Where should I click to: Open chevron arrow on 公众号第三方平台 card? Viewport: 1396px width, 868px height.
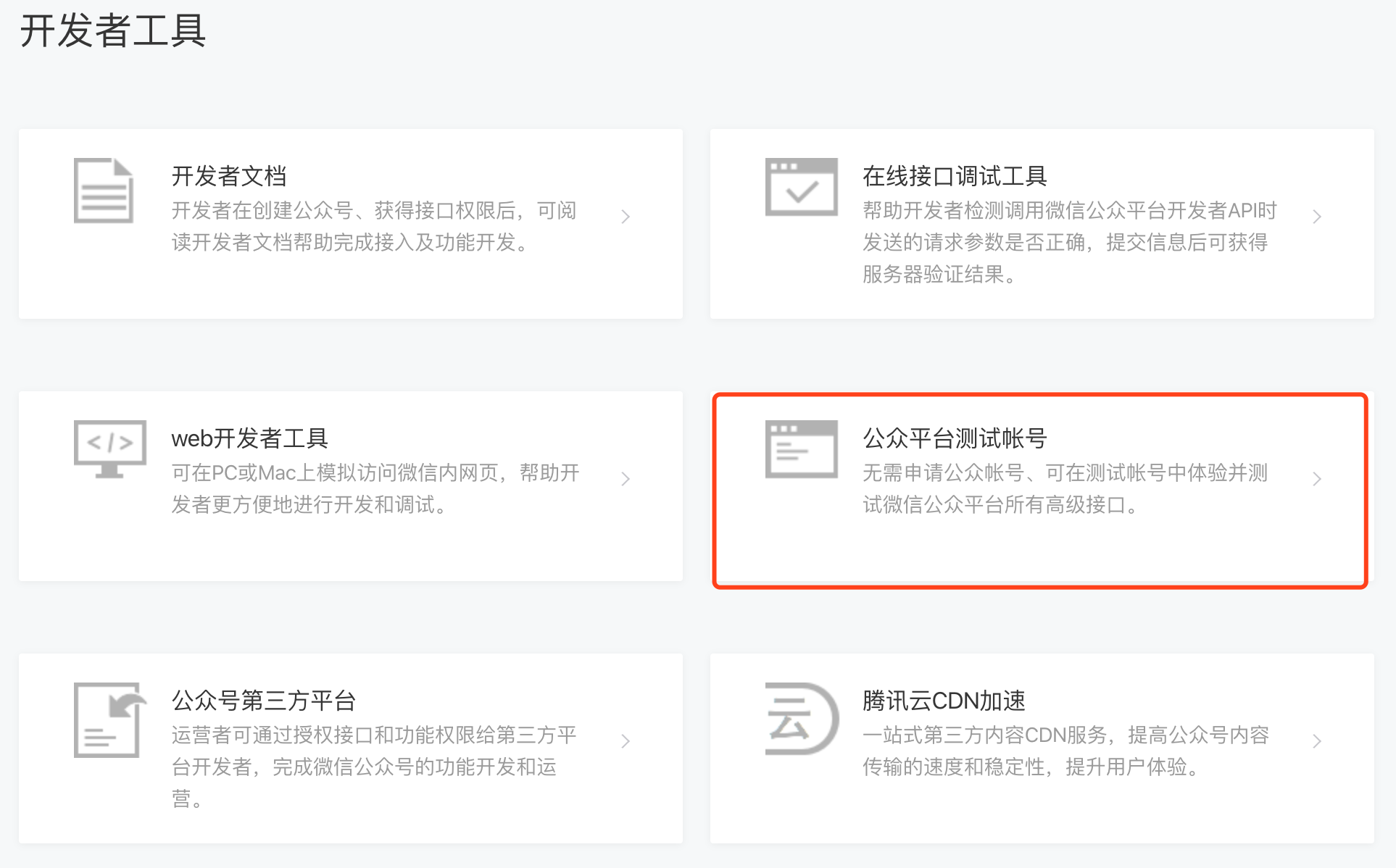(626, 741)
